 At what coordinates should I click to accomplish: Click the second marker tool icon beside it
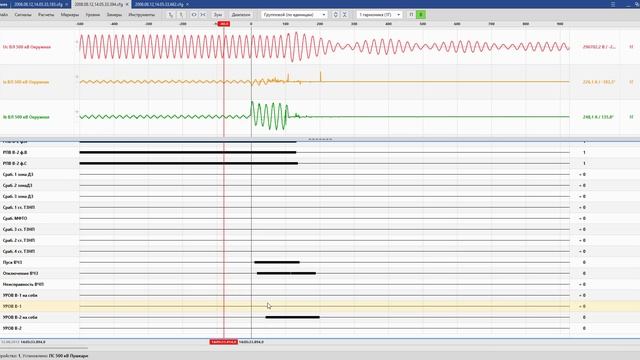click(x=181, y=15)
